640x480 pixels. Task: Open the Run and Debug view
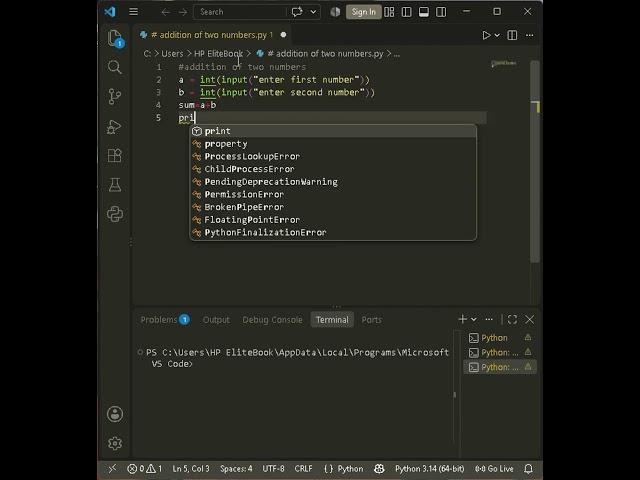click(x=114, y=126)
